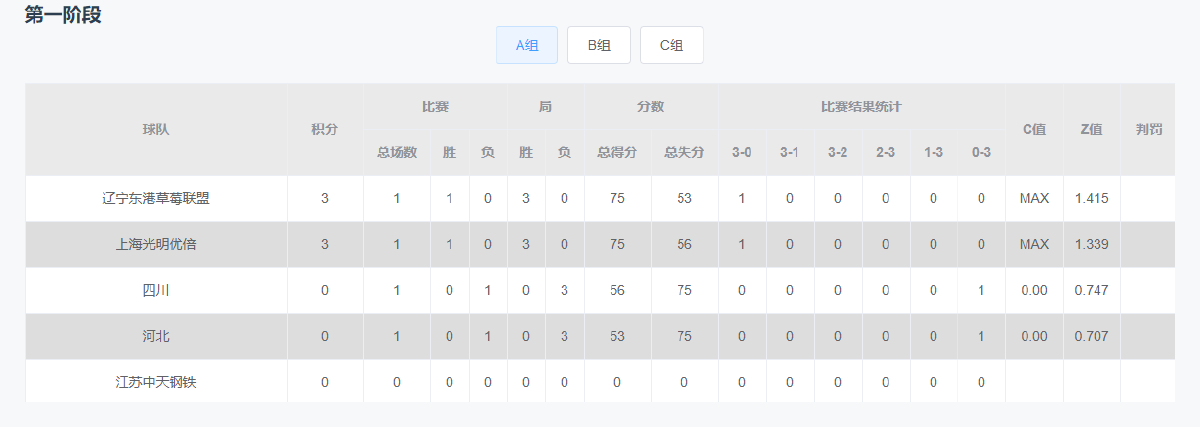Click the 总场数 column header
This screenshot has height=427, width=1200.
pos(397,153)
